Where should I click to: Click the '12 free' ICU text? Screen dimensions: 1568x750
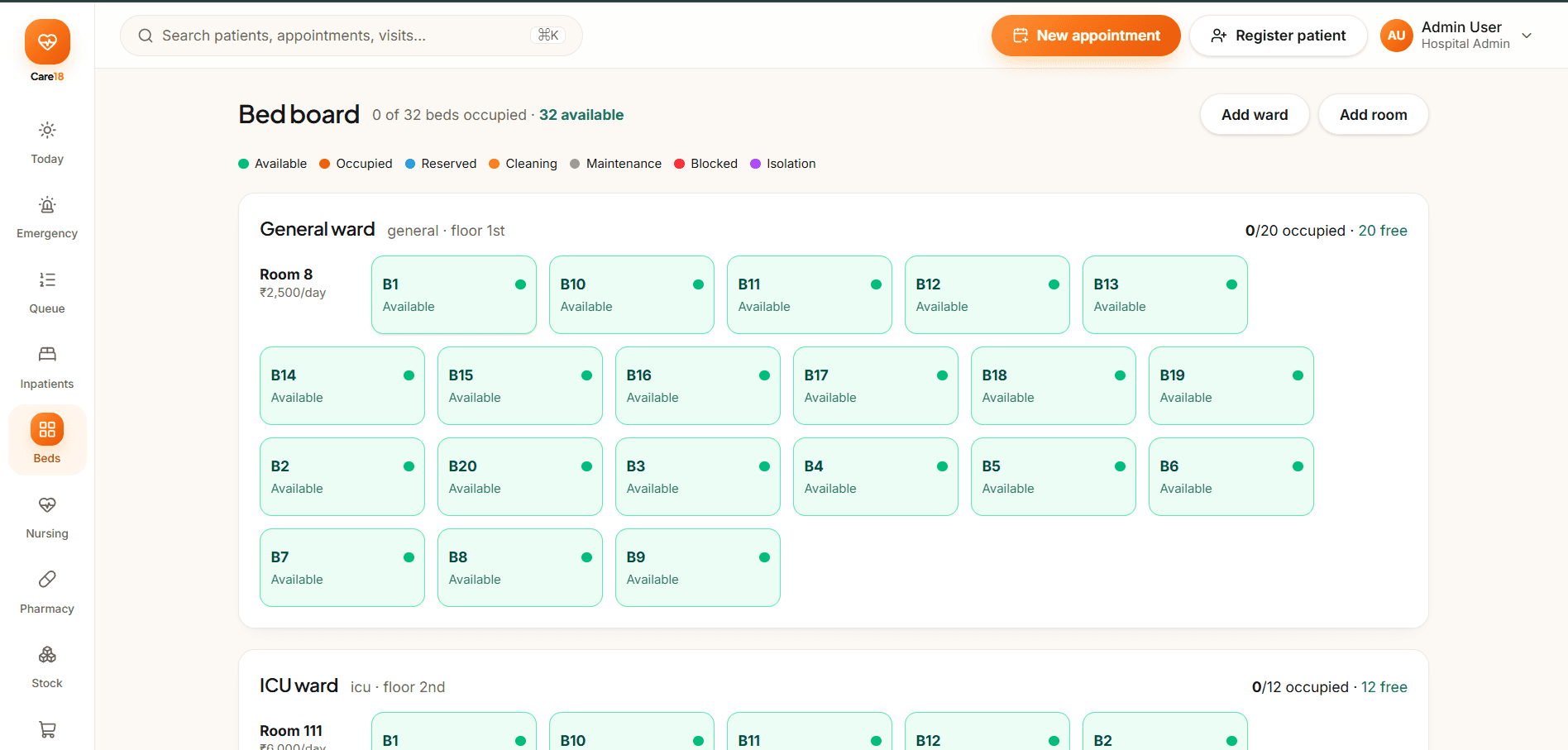(x=1384, y=687)
